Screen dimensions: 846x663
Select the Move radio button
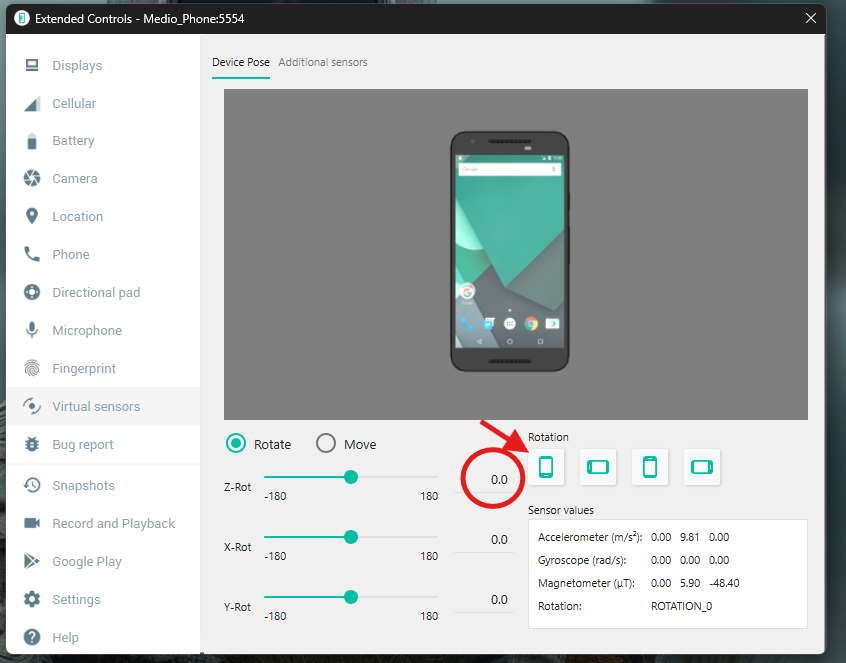326,444
